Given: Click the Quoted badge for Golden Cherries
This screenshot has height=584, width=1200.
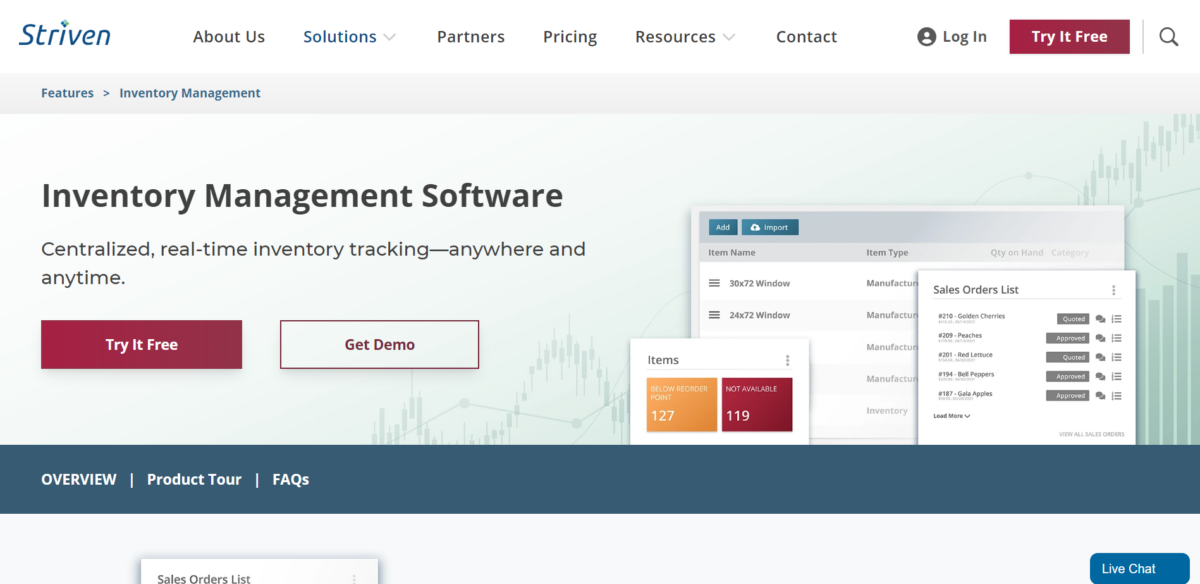Looking at the screenshot, I should pos(1073,319).
